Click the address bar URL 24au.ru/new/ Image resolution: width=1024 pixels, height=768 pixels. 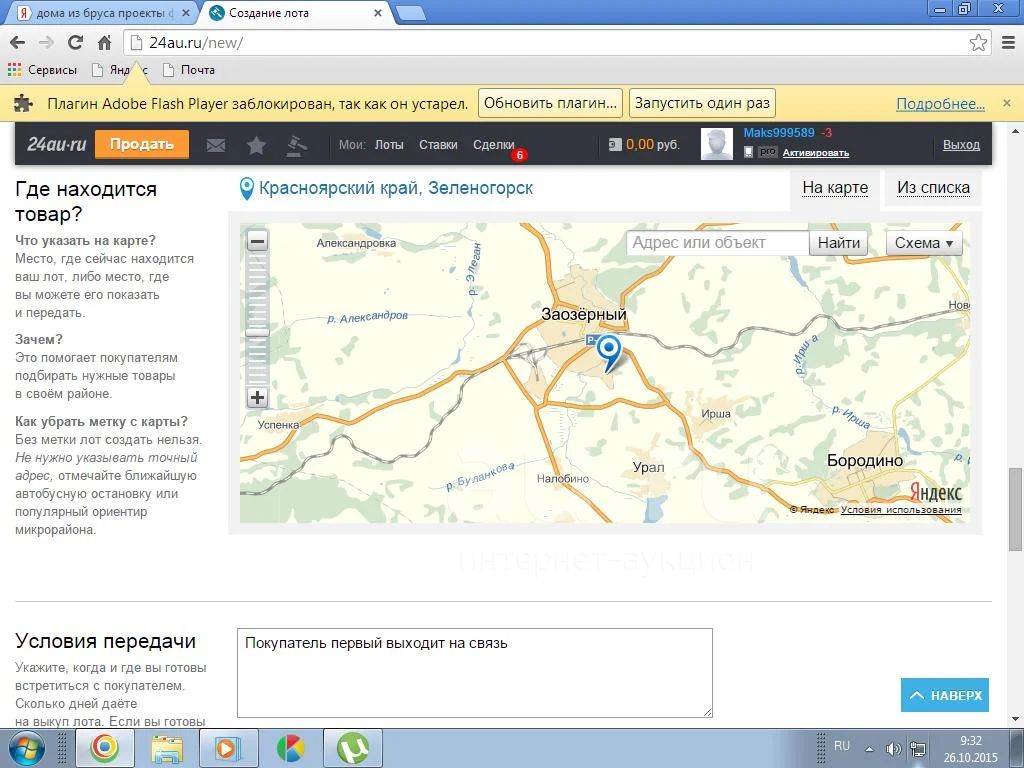(x=196, y=43)
